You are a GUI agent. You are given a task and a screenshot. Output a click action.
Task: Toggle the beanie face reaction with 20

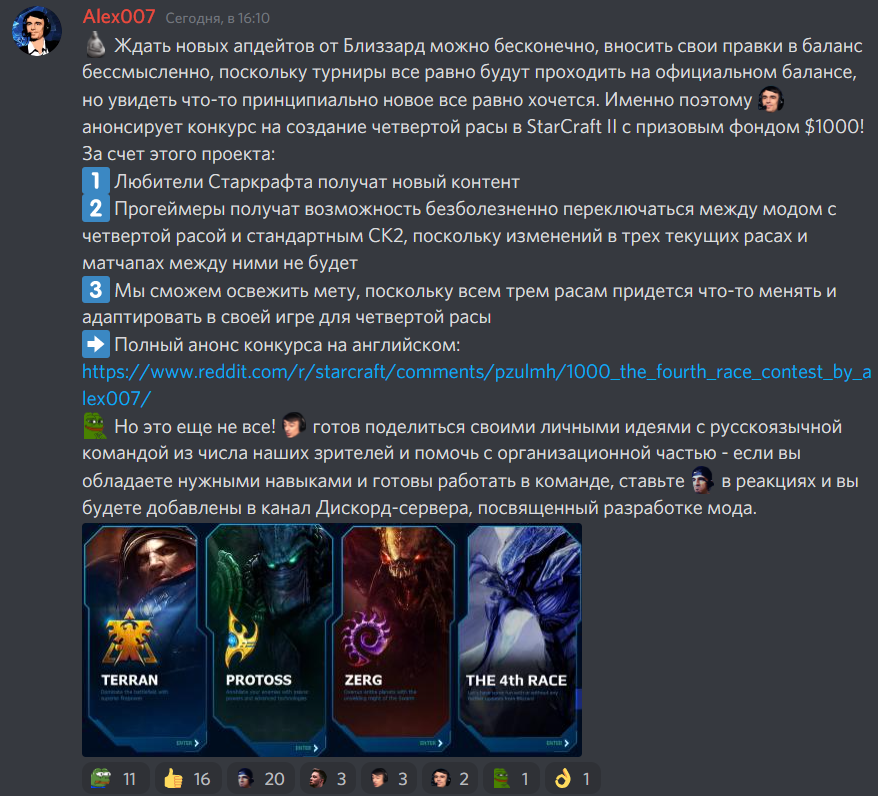point(260,778)
